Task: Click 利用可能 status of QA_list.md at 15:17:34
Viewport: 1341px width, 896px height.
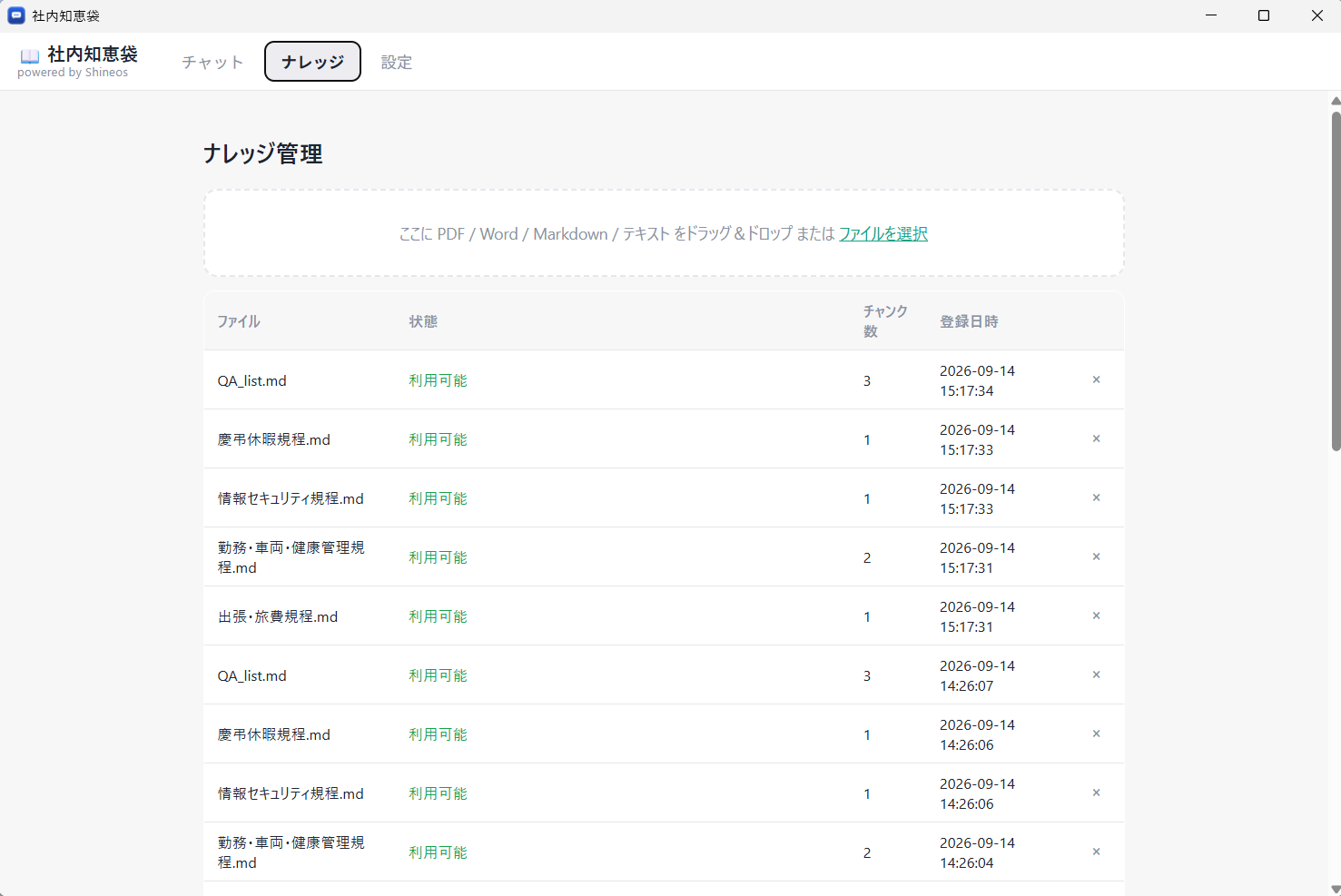Action: pyautogui.click(x=438, y=380)
